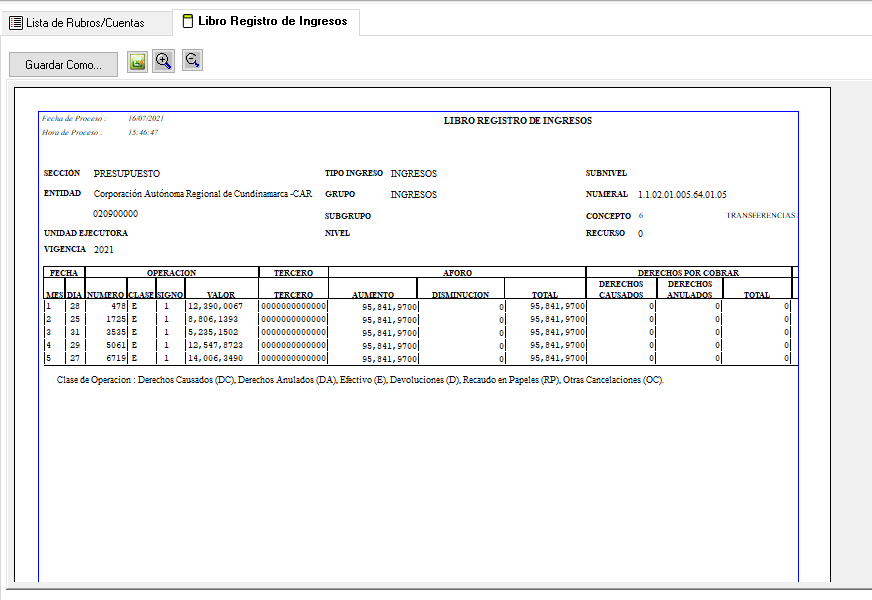Switch to Lista de Rubros/Cuentas tab

pyautogui.click(x=78, y=22)
